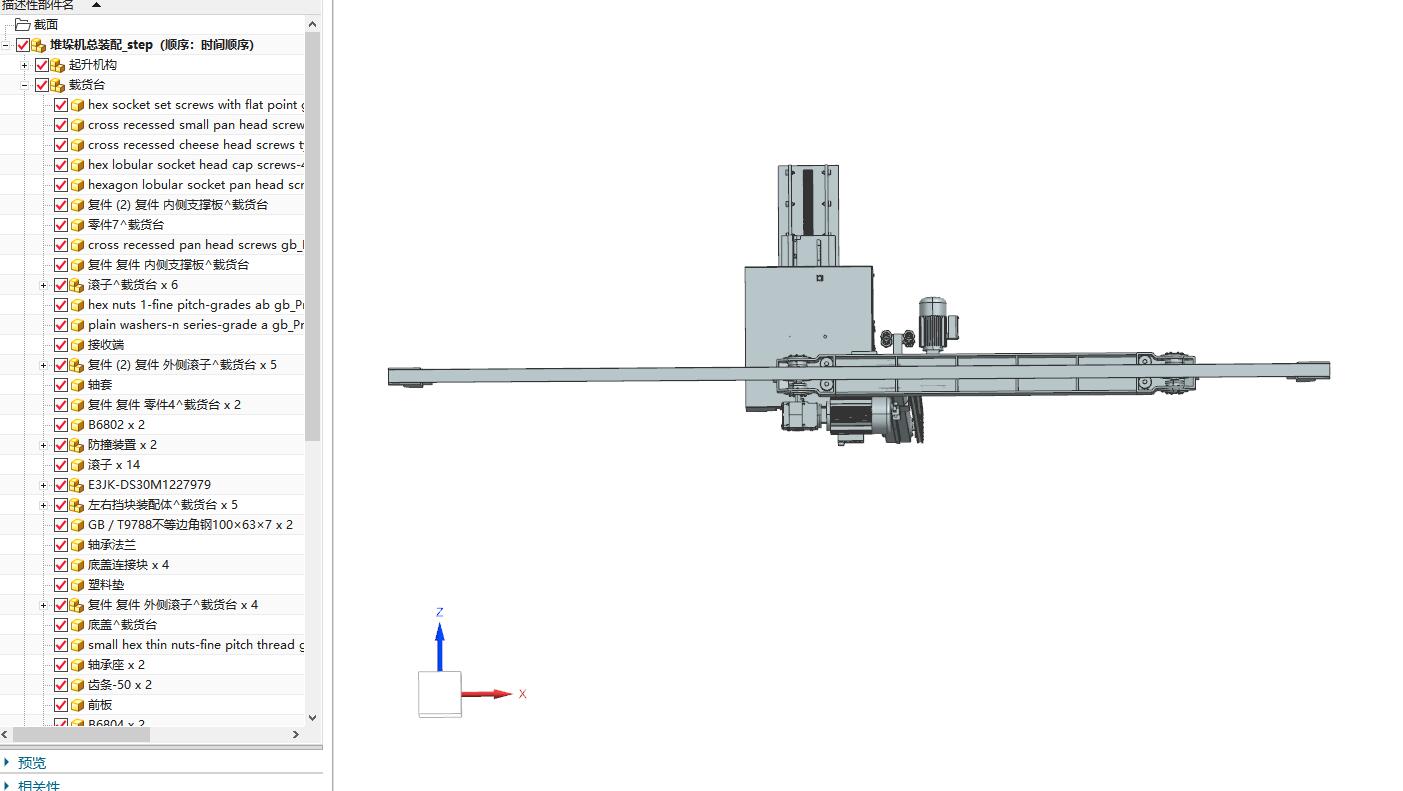1403x791 pixels.
Task: Click the horizontal scrollbar thumb in navigator
Action: point(82,734)
